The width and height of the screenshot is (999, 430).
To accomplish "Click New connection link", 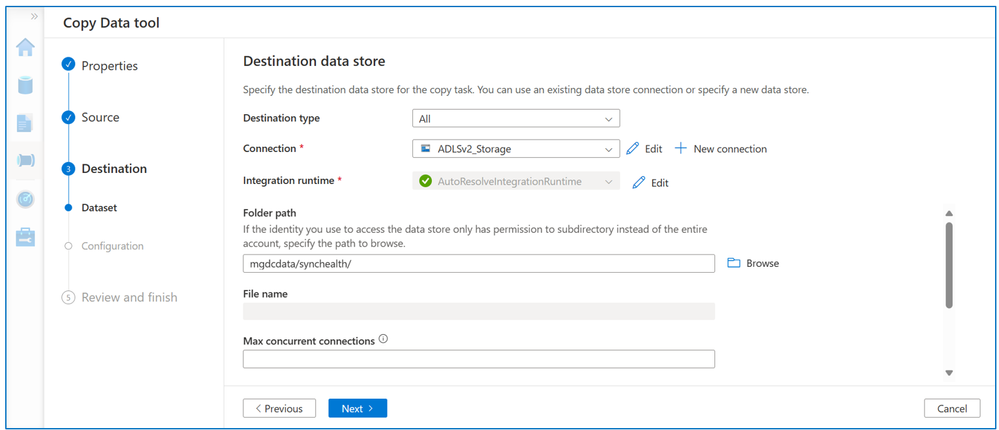I will [730, 148].
